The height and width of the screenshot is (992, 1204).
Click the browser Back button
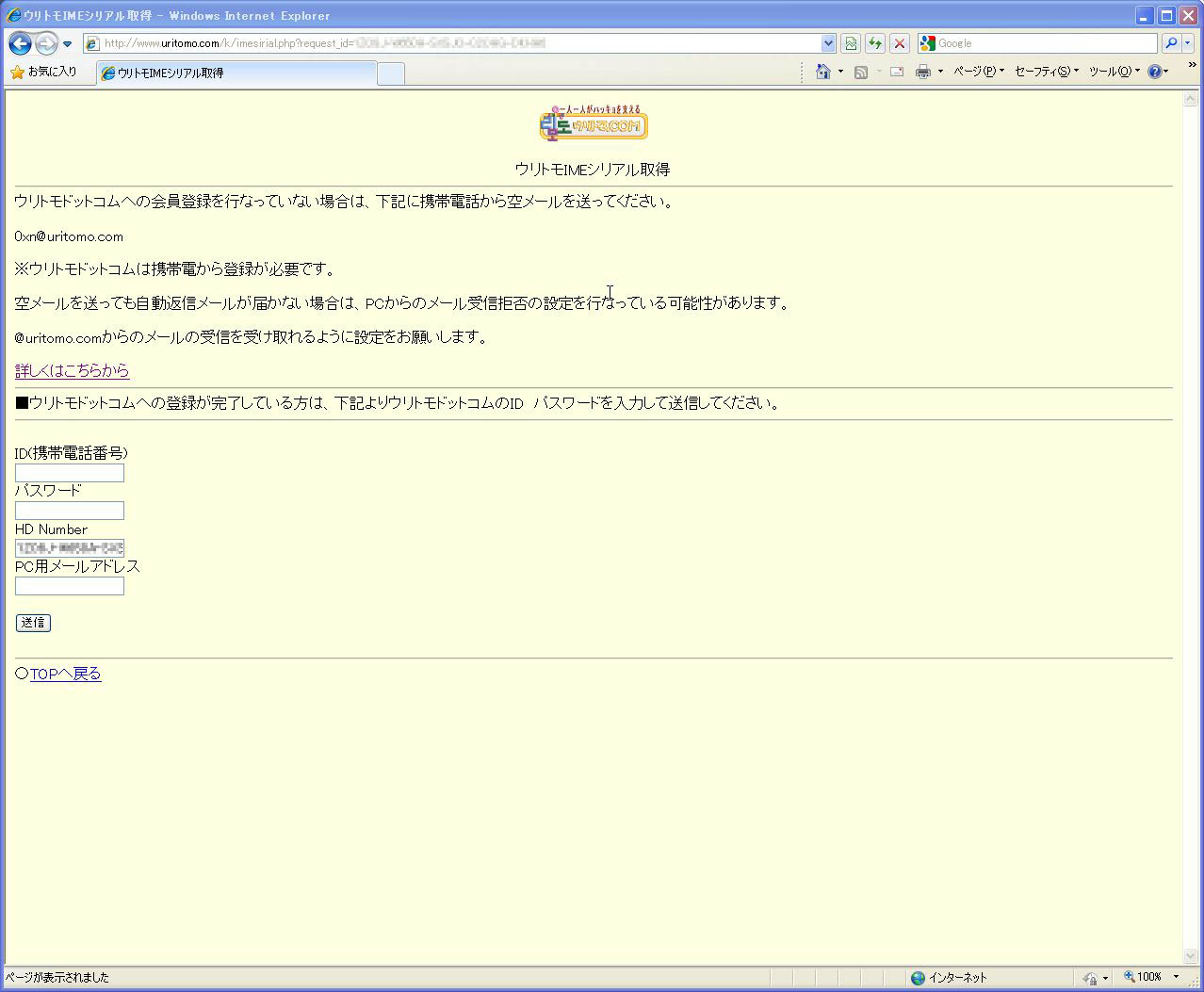click(x=21, y=43)
